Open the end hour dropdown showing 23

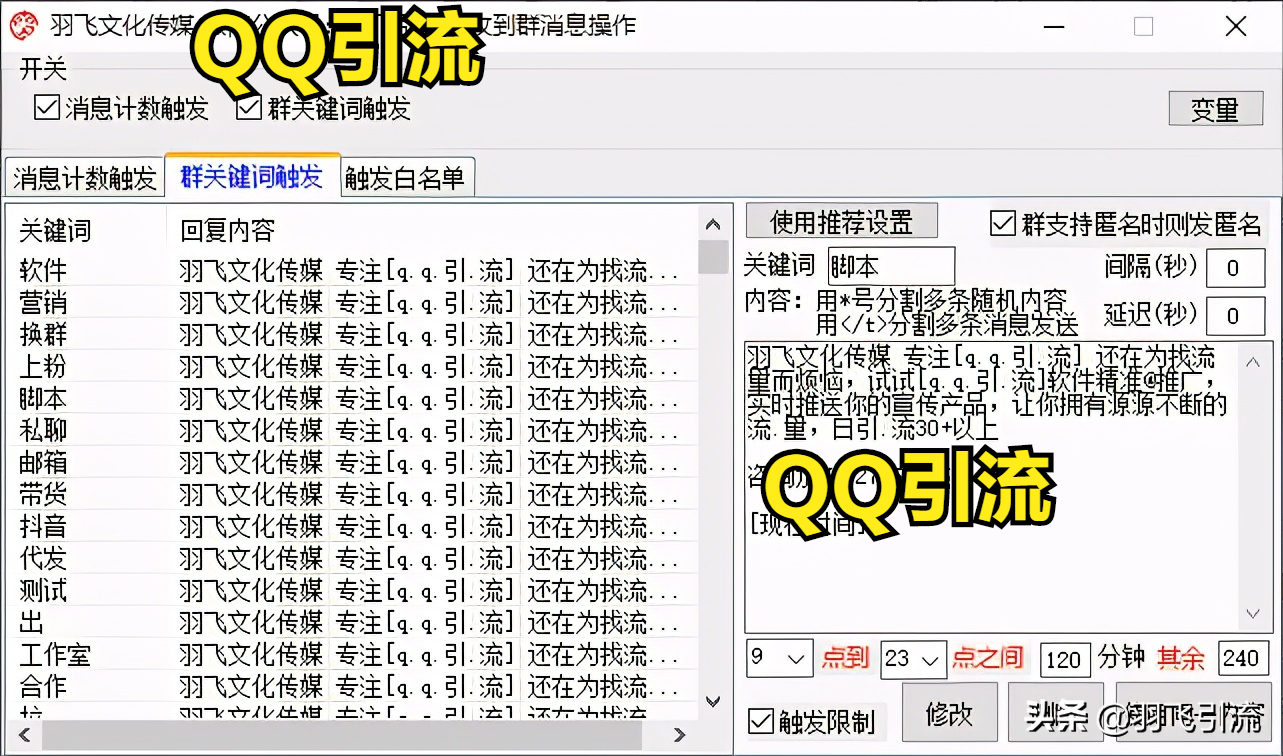coord(913,658)
